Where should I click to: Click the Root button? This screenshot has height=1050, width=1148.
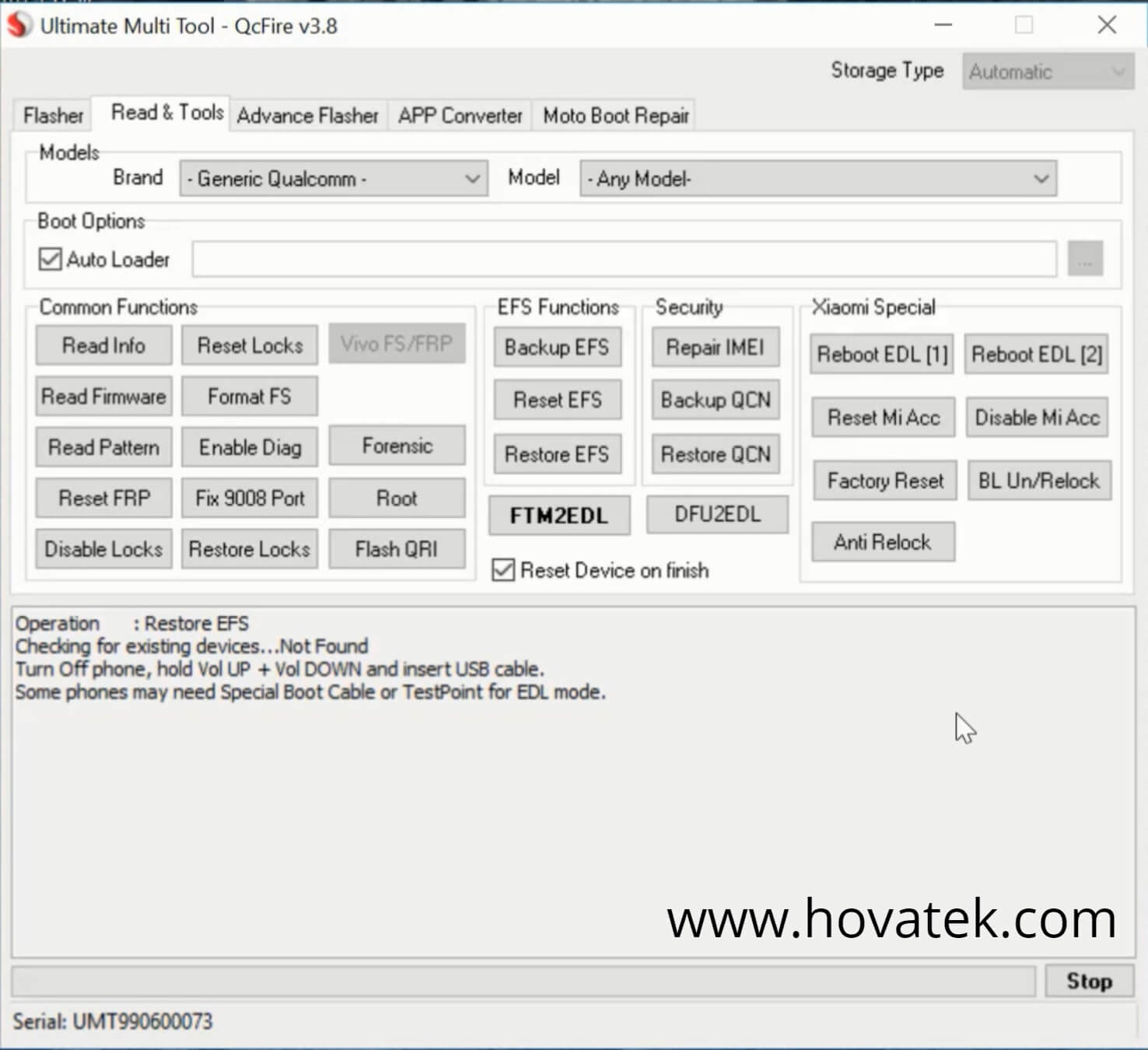397,498
